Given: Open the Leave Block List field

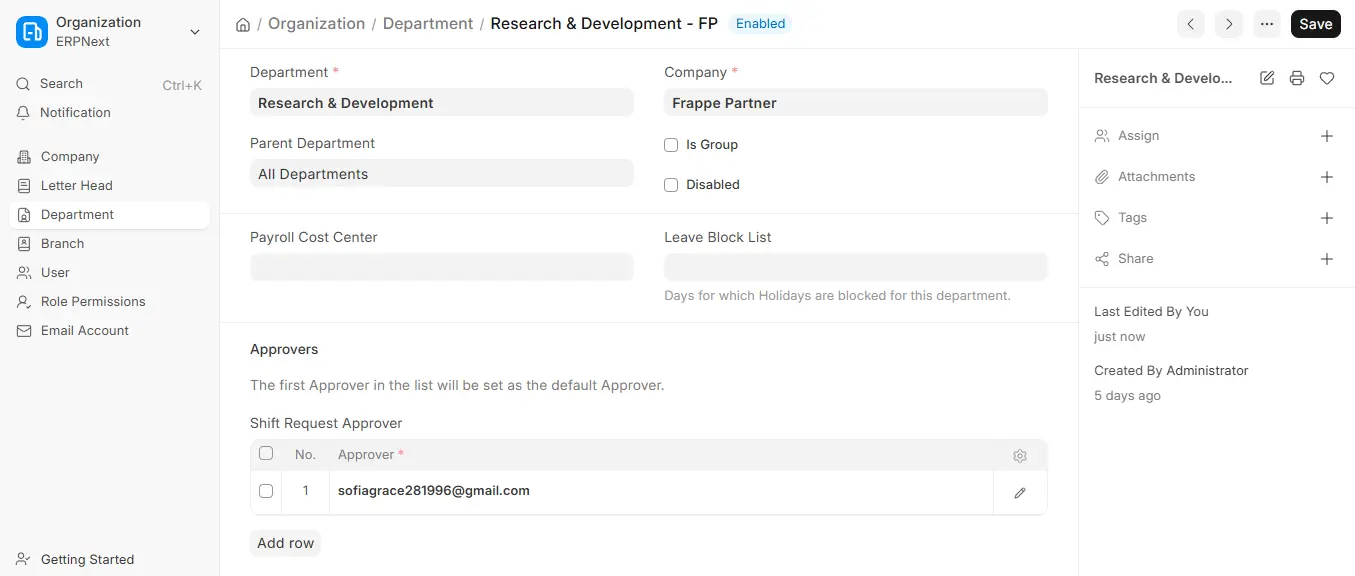Looking at the screenshot, I should click(x=856, y=267).
